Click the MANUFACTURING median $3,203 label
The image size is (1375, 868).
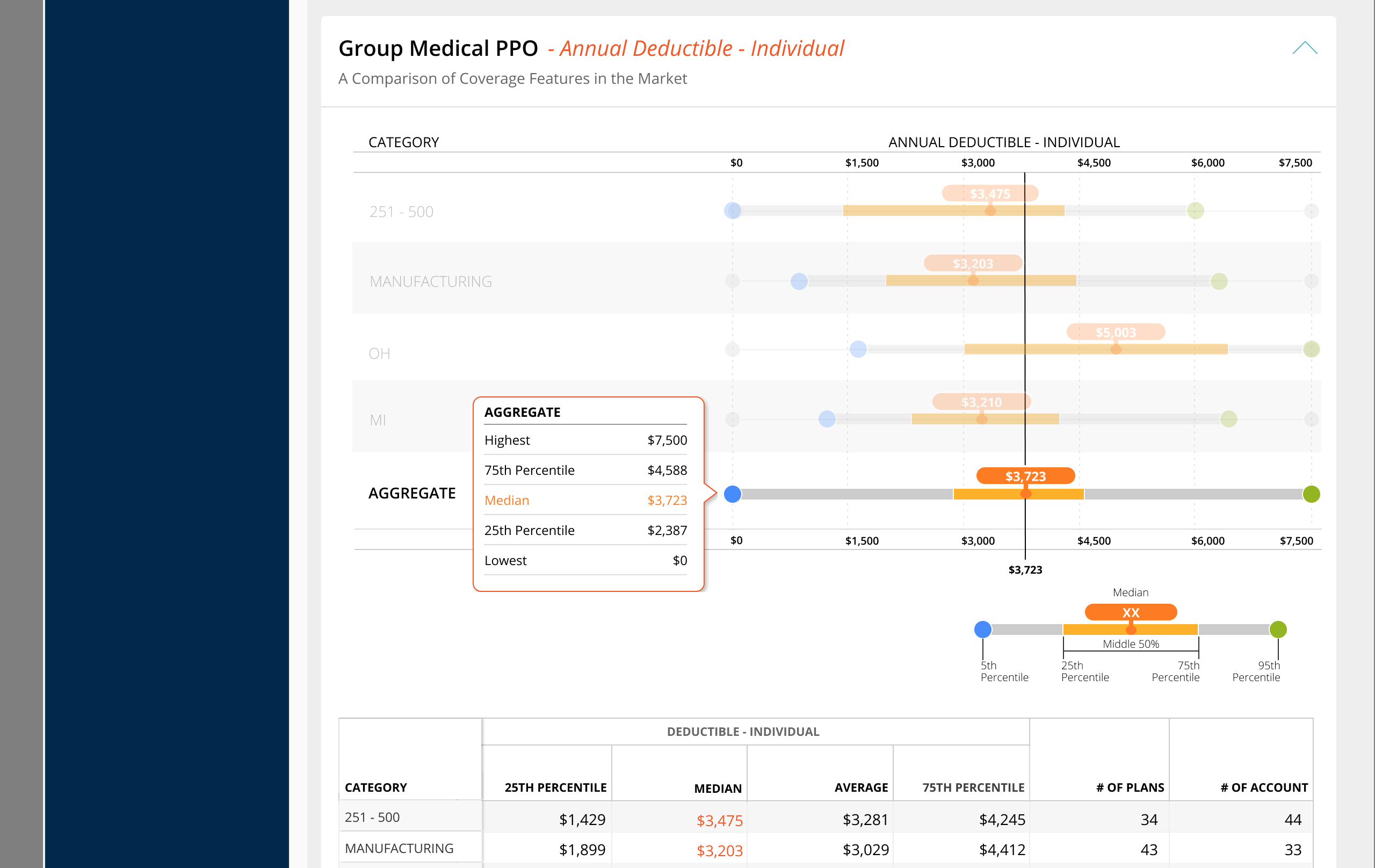[973, 263]
